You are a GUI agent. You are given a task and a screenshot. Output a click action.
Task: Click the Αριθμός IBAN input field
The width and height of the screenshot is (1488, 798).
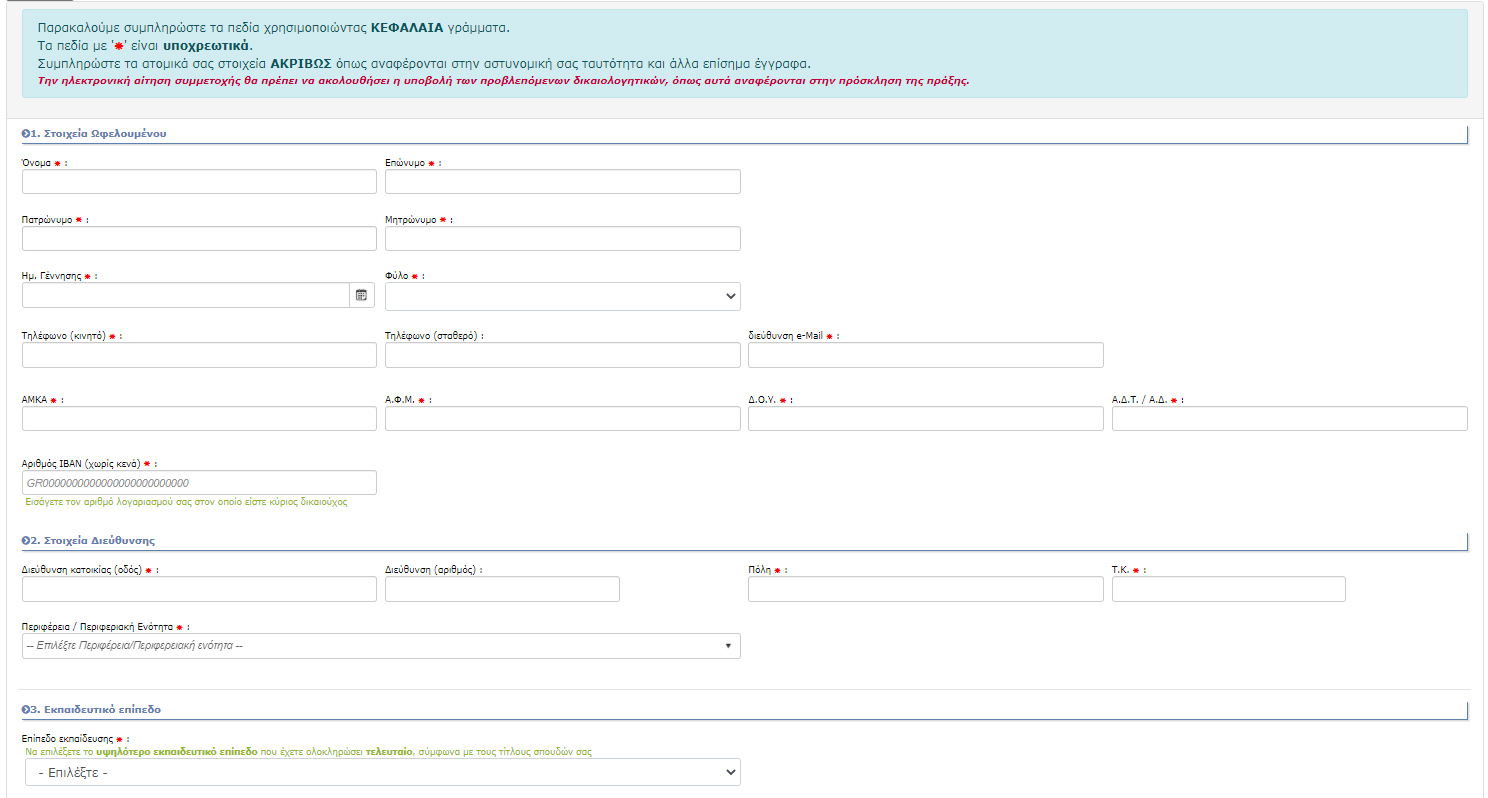(199, 483)
